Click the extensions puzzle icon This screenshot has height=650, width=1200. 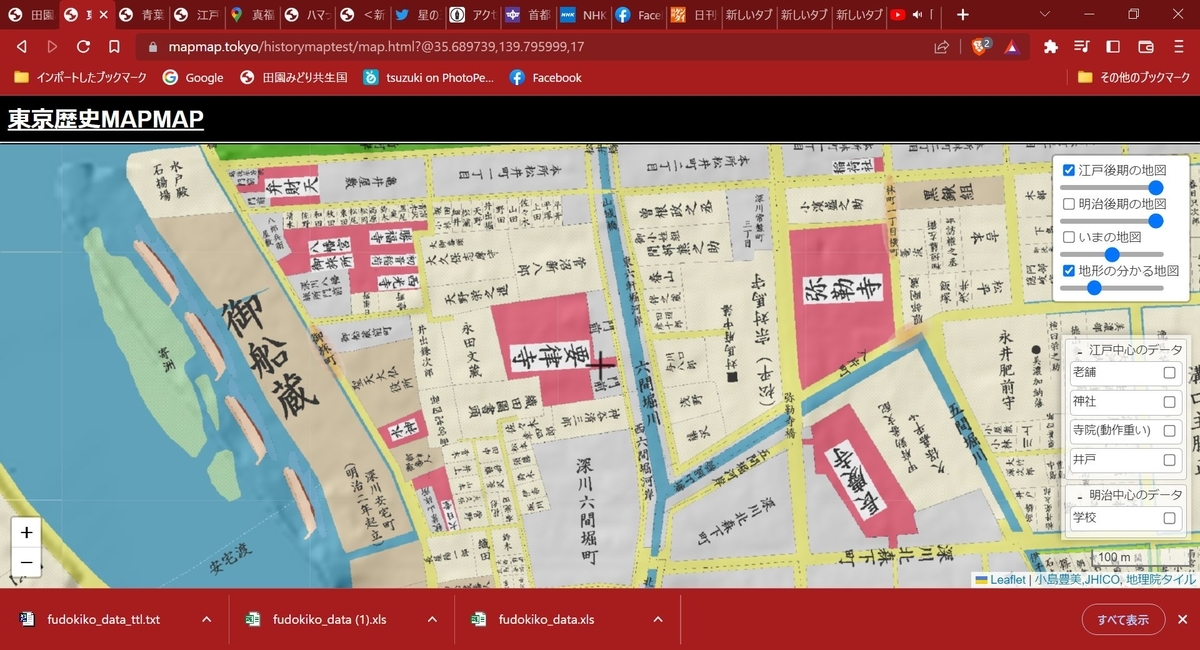point(1051,46)
